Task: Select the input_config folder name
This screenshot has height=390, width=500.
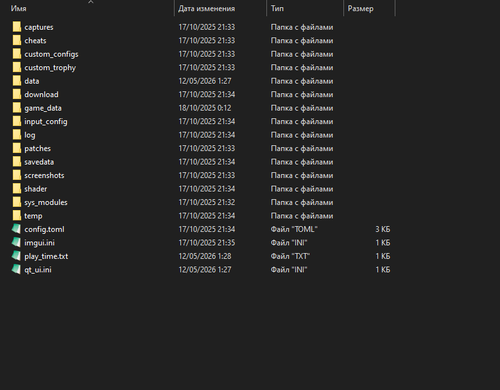Action: [x=46, y=122]
